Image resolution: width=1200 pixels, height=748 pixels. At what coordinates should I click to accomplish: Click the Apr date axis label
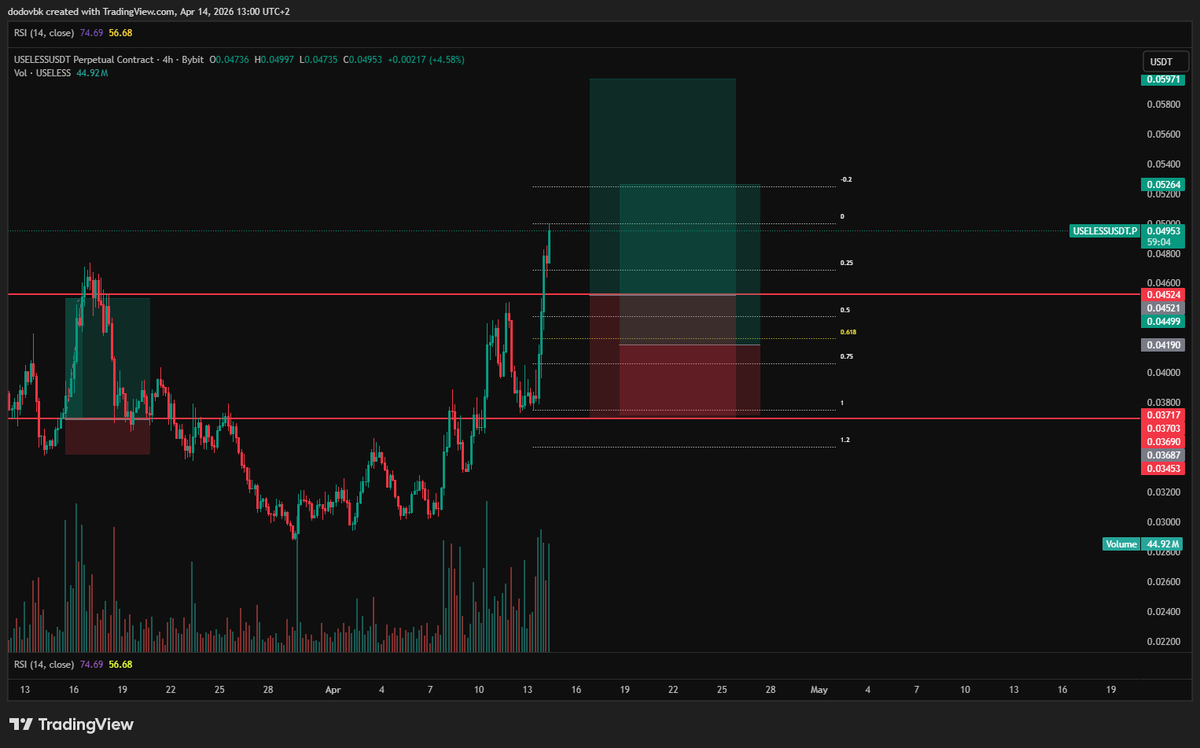coord(332,690)
